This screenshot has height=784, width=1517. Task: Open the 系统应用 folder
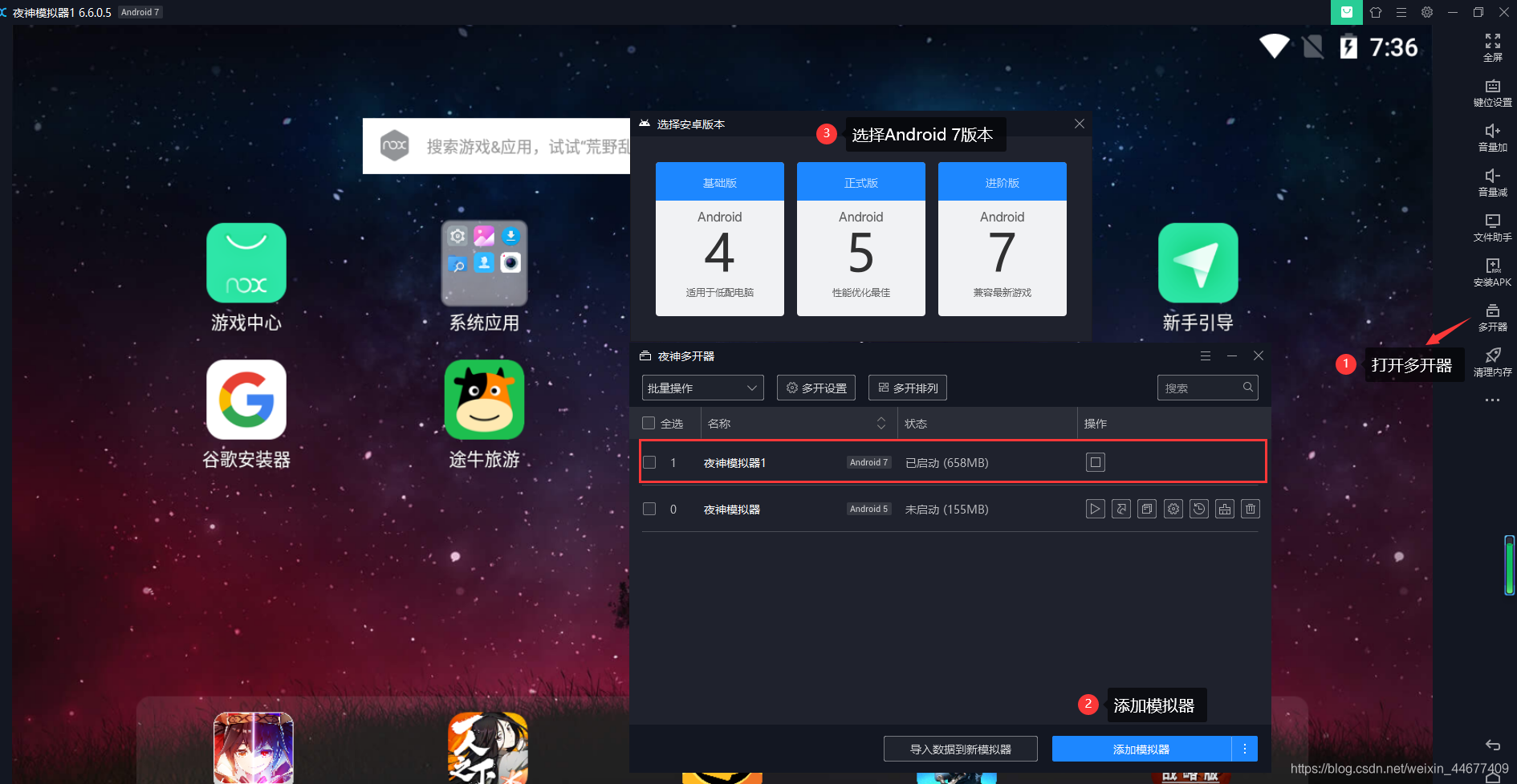click(484, 263)
